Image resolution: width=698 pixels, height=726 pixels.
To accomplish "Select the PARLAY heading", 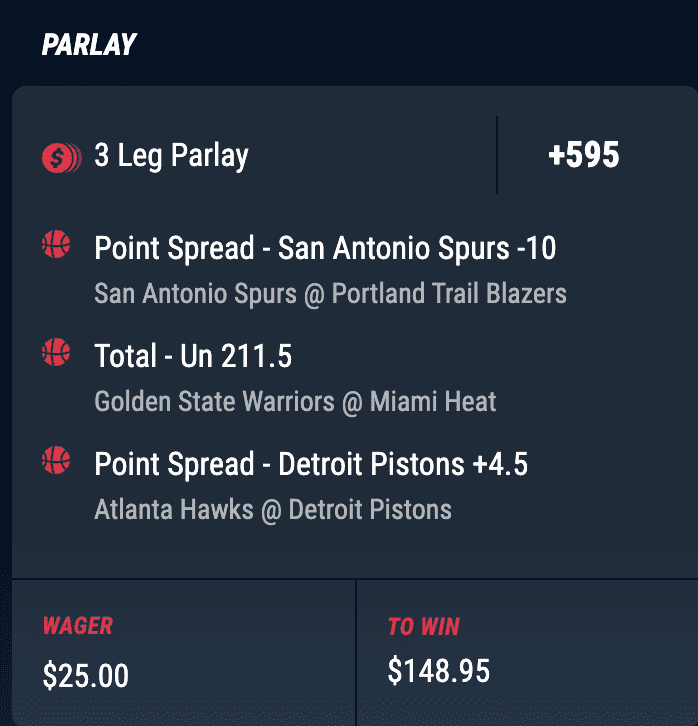I will [x=89, y=44].
